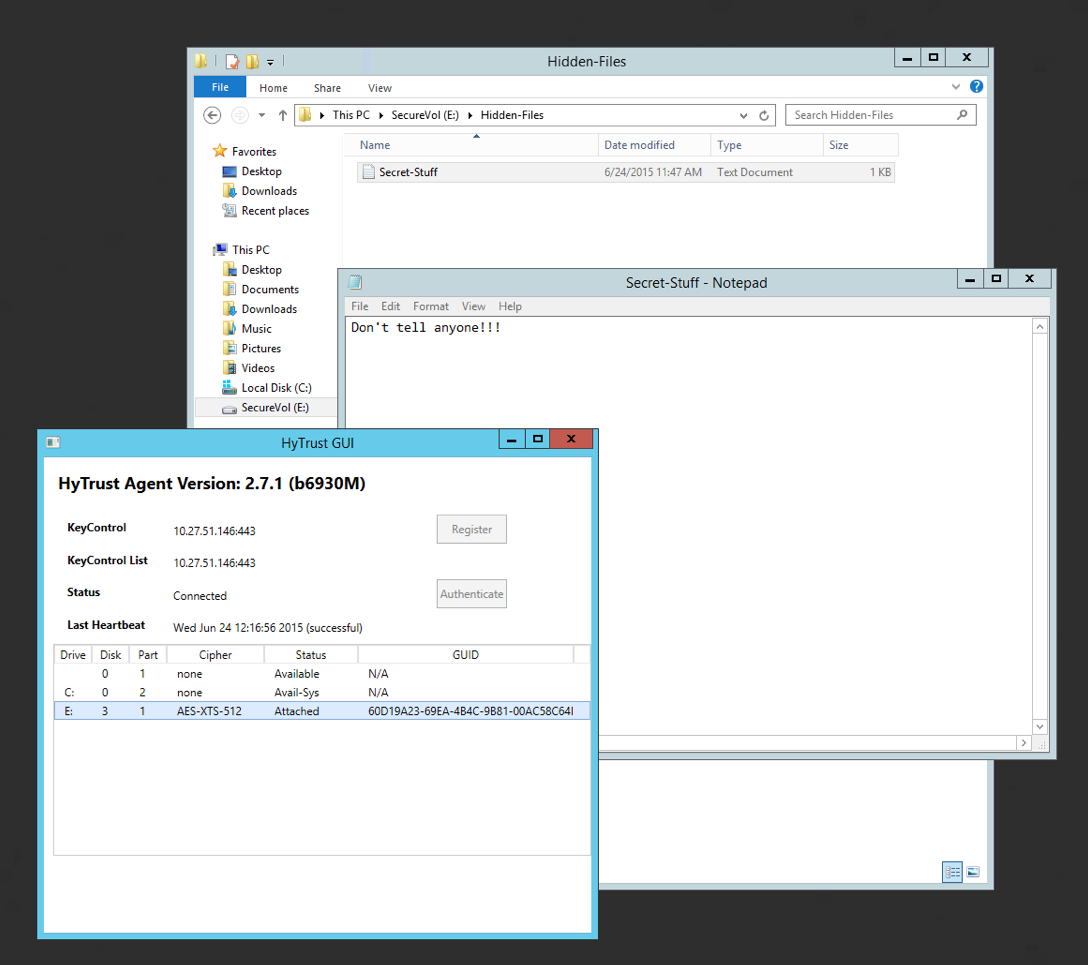Click the Secret-Stuff file icon
1088x965 pixels.
368,172
